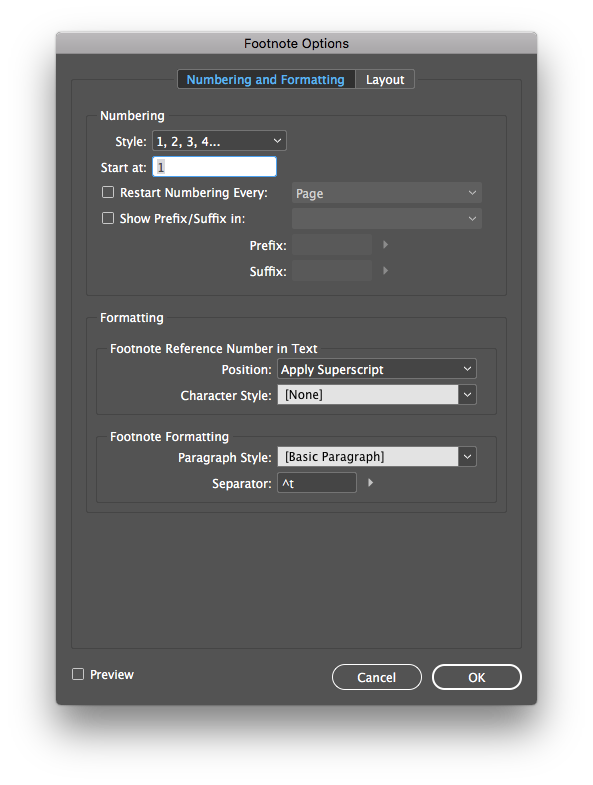Toggle Show Prefix/Suffix in checkbox
The width and height of the screenshot is (593, 785).
pyautogui.click(x=108, y=218)
